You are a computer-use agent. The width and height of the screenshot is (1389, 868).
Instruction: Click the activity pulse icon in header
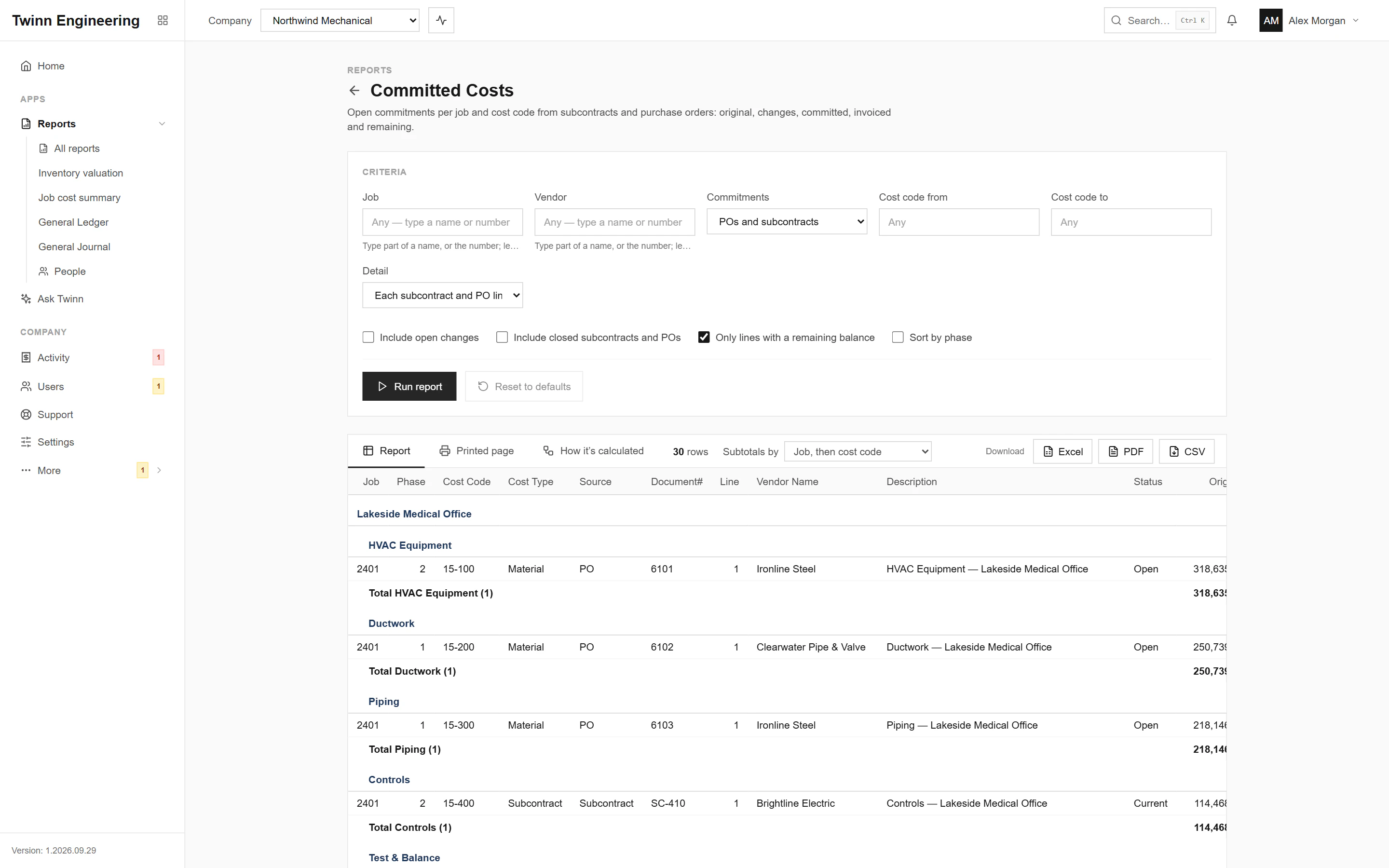[x=441, y=21]
